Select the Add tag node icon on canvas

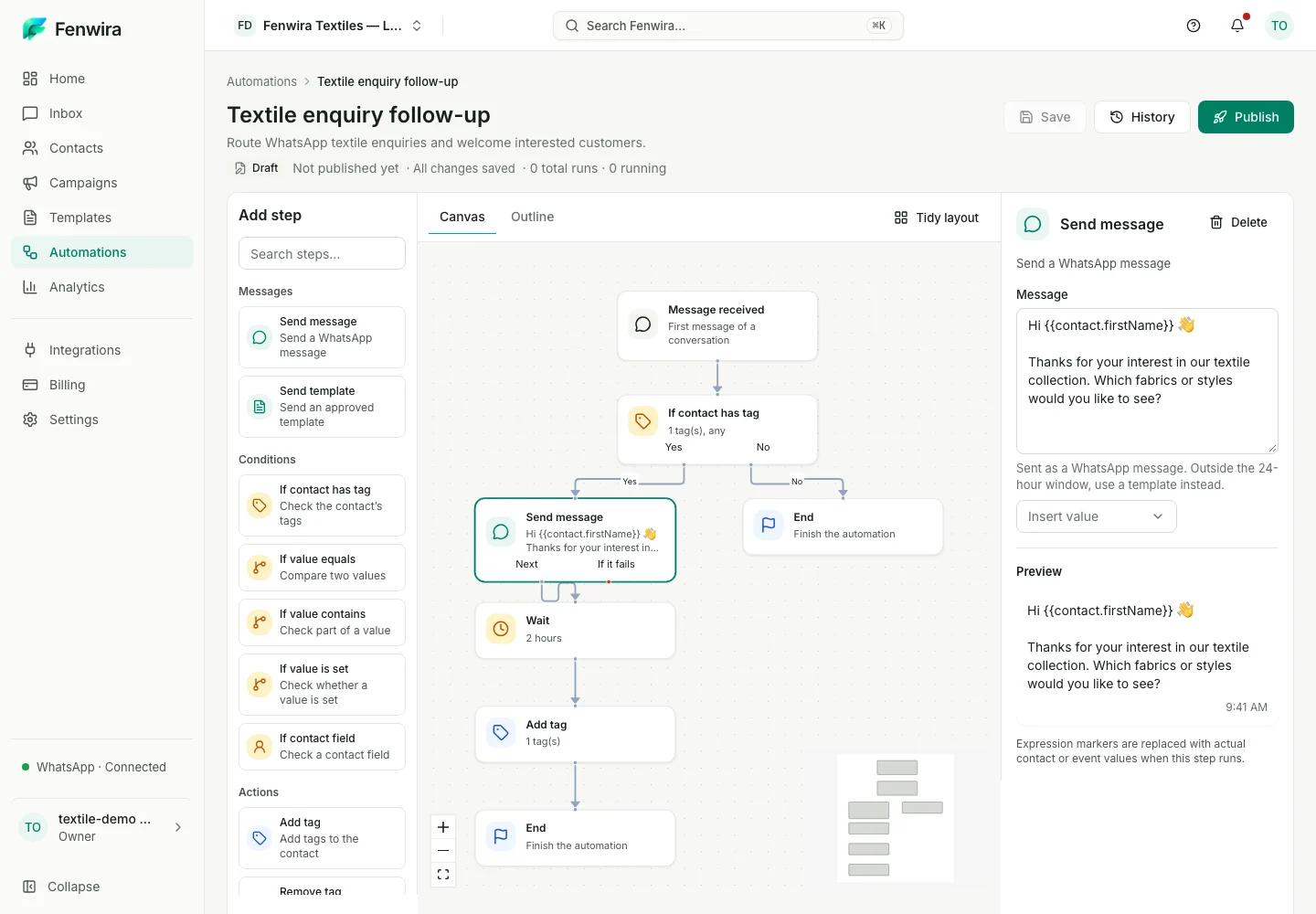pos(501,732)
